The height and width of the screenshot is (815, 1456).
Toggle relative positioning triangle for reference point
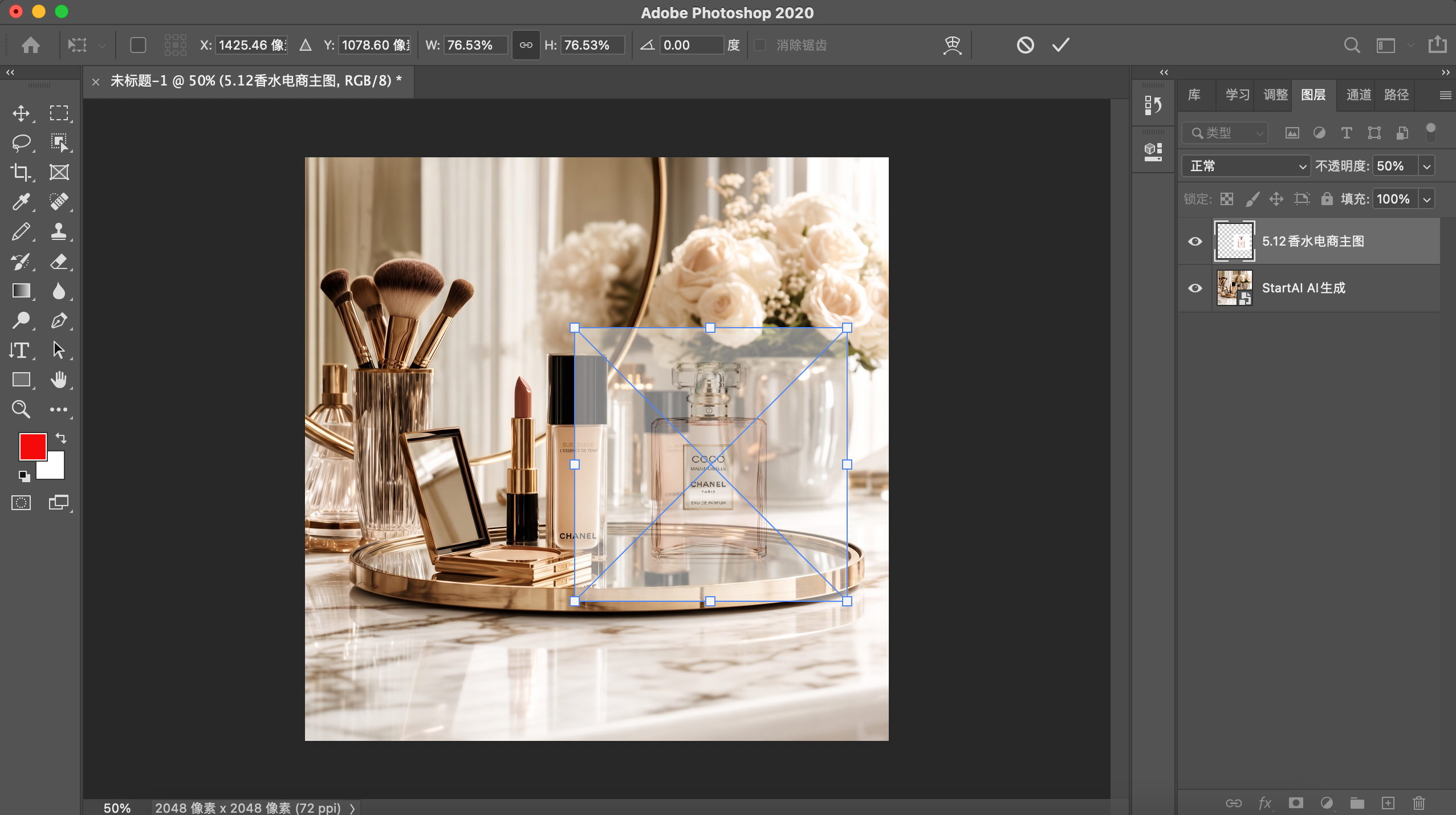point(306,45)
